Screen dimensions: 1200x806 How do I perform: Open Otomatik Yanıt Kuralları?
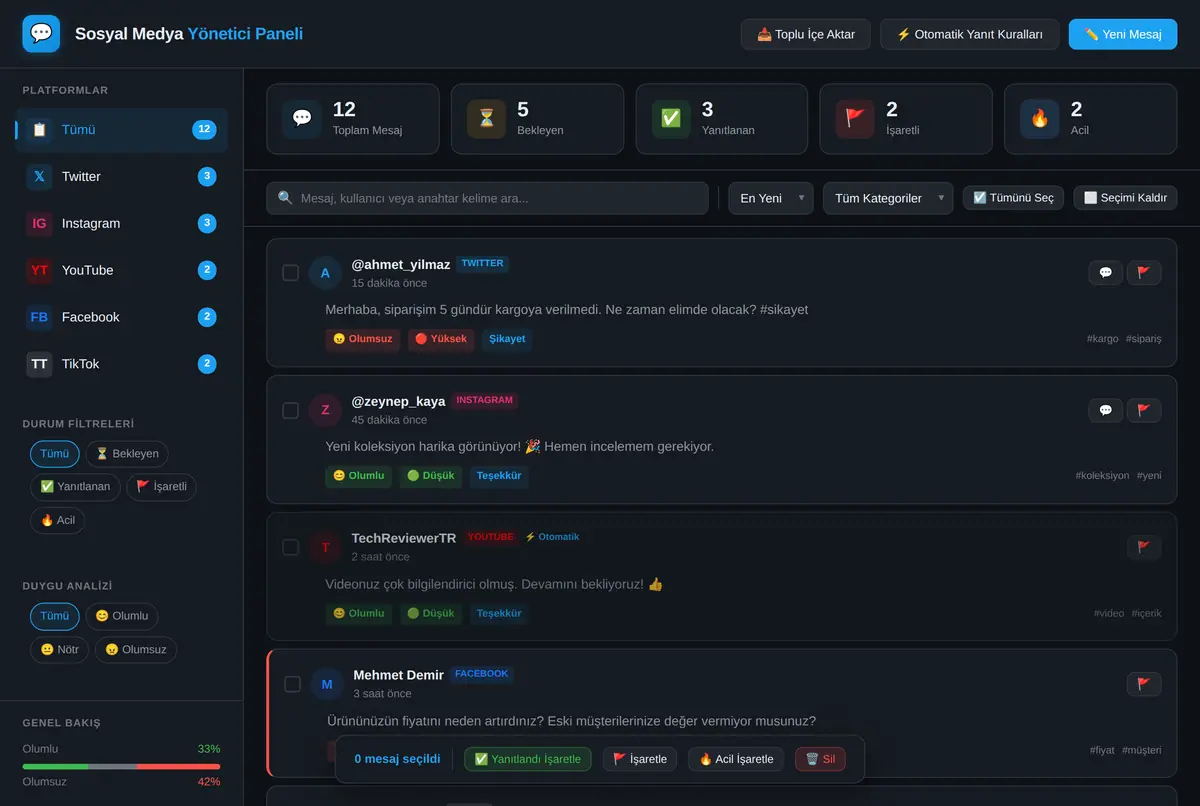click(970, 34)
